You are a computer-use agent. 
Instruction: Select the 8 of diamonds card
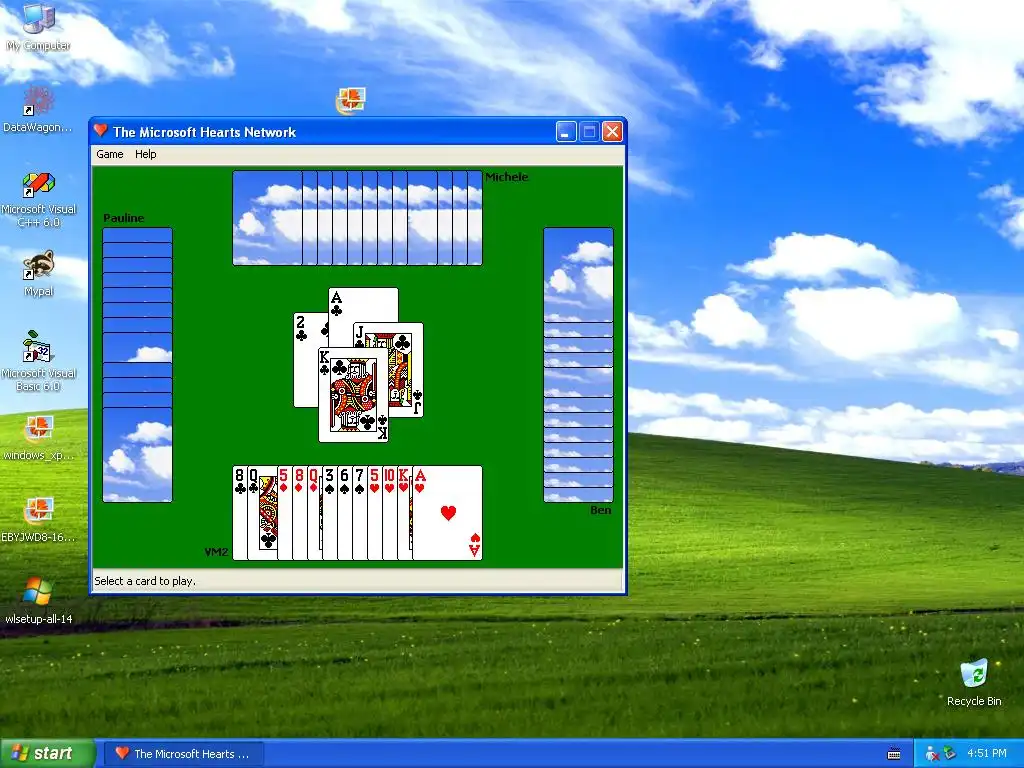point(300,513)
